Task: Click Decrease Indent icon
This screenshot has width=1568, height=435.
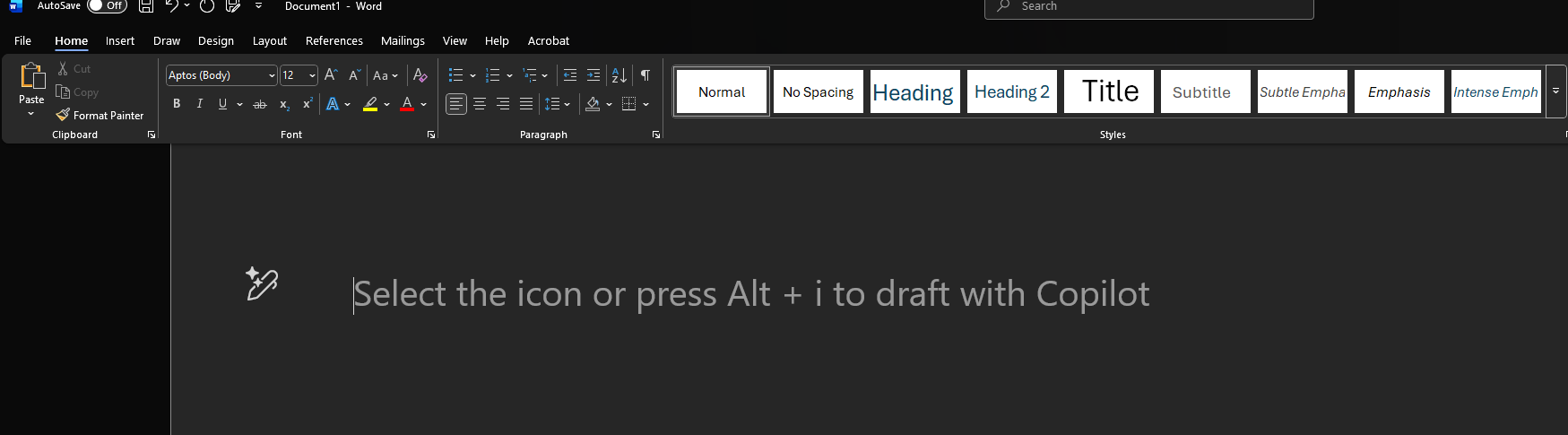Action: [570, 75]
